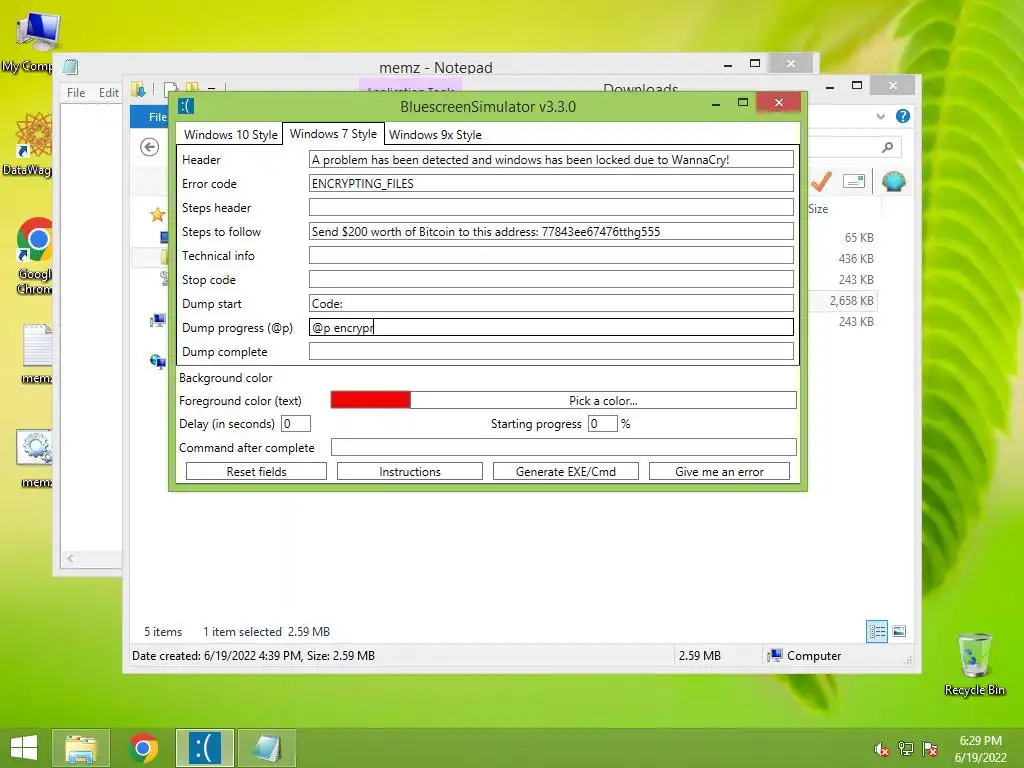
Task: Switch explorer to details view icon
Action: coord(877,632)
